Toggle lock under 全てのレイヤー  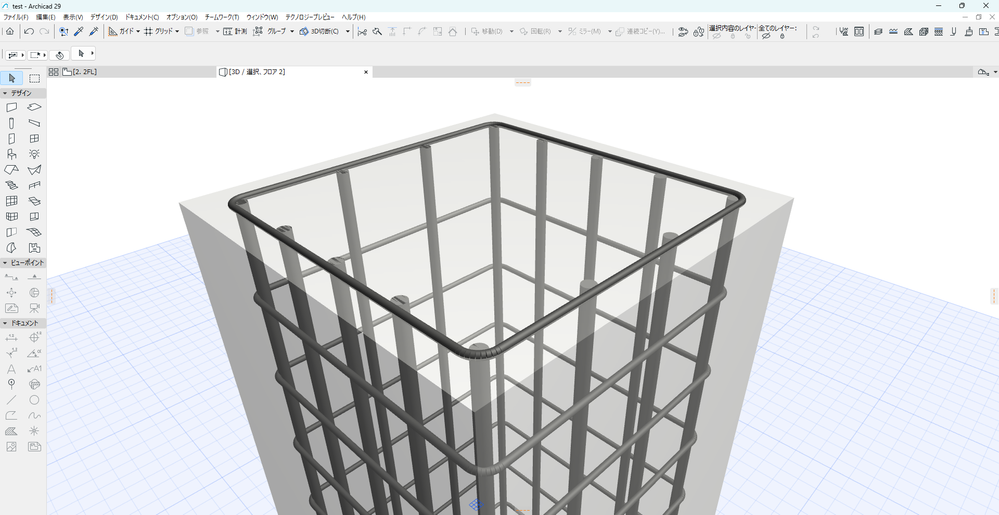[782, 36]
